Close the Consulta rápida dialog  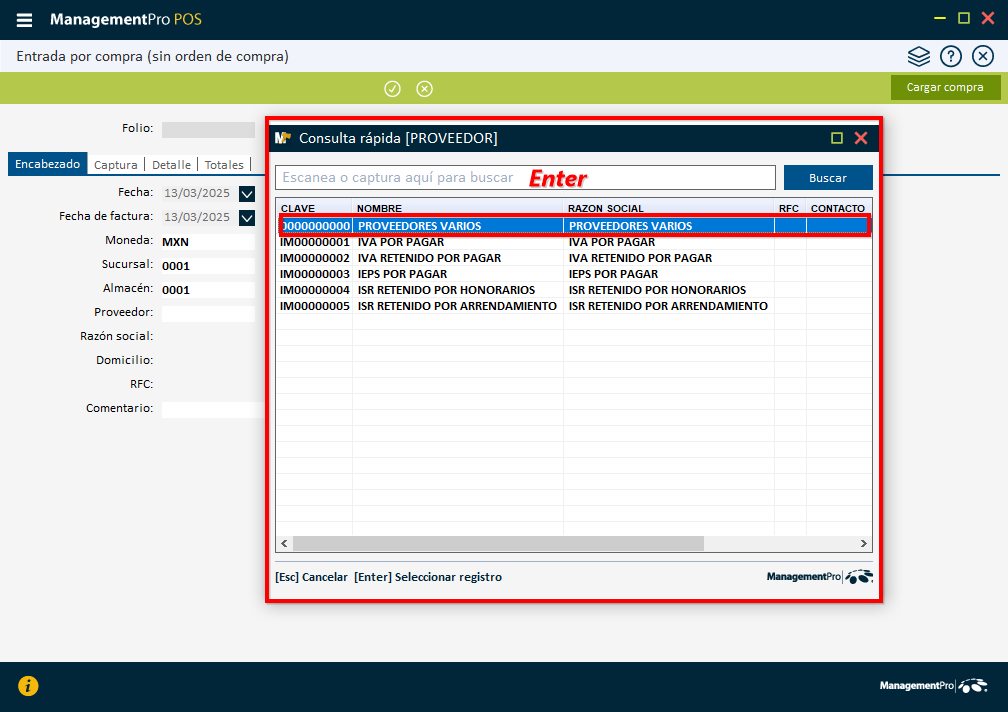[861, 138]
